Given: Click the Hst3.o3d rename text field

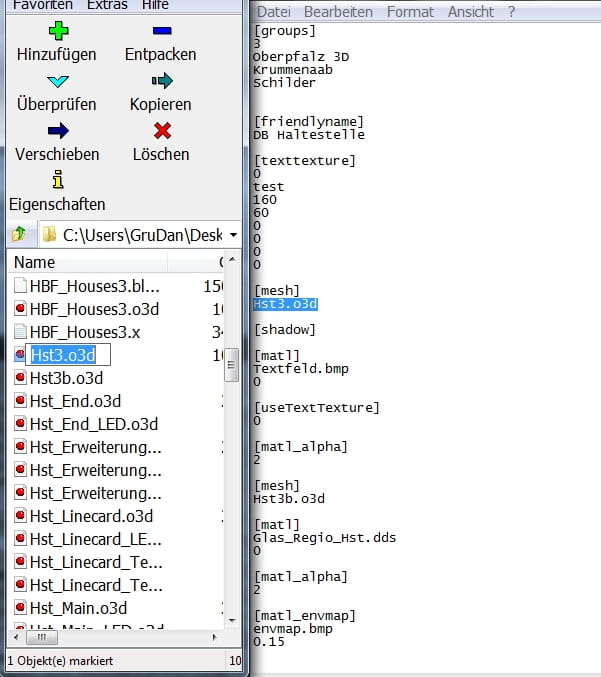Looking at the screenshot, I should (68, 355).
